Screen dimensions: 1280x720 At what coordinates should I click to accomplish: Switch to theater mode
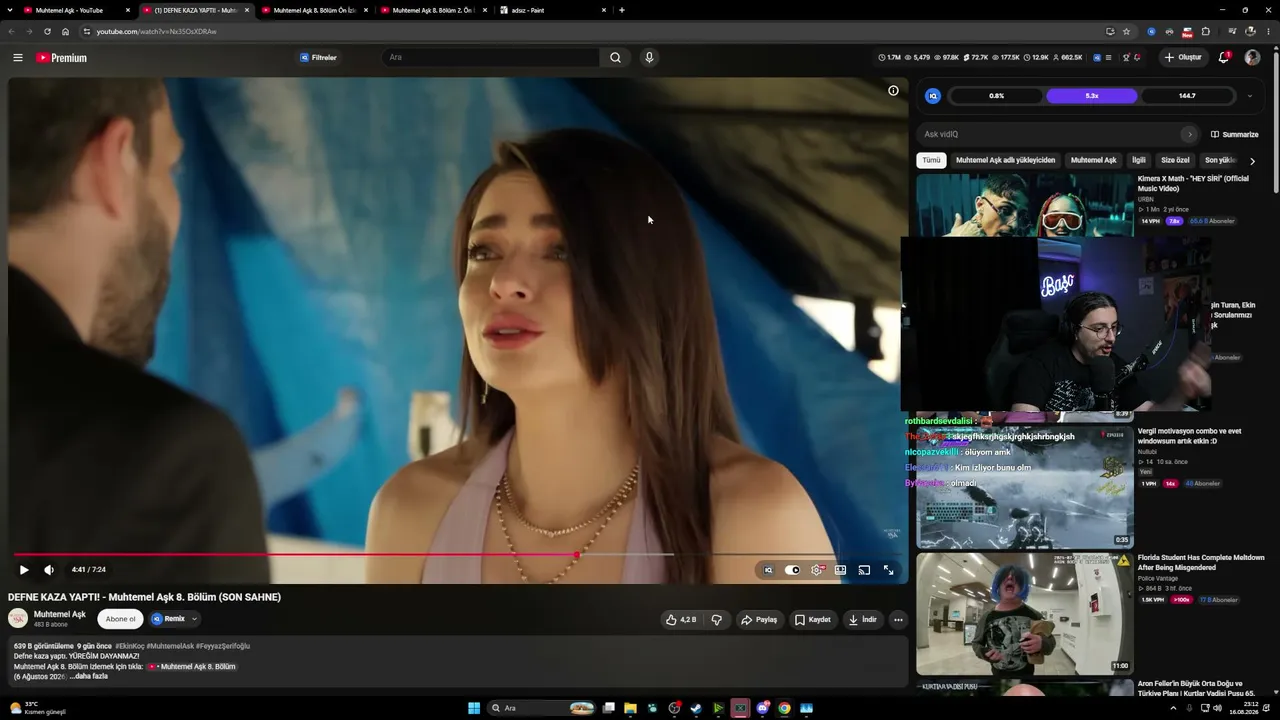coord(840,570)
